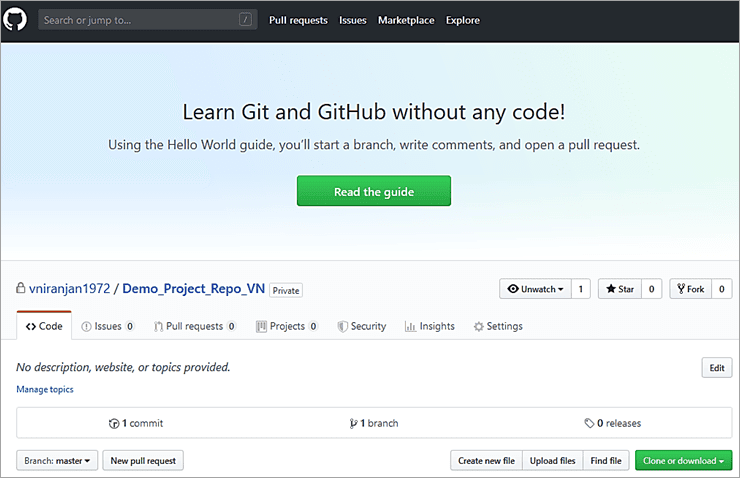The image size is (740, 478).
Task: Click the shield icon on Security tab
Action: coord(343,327)
